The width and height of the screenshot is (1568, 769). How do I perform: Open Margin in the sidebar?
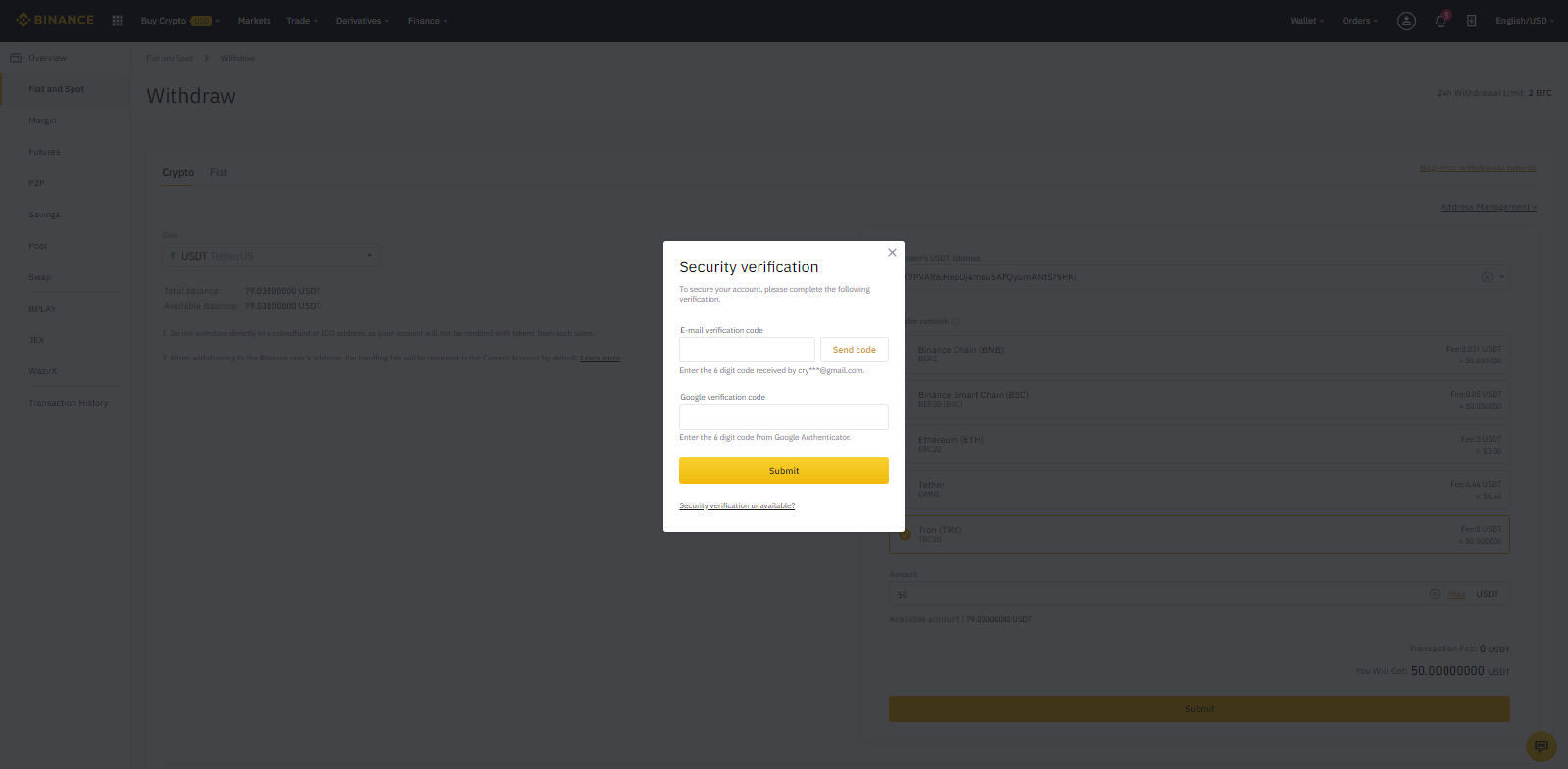(42, 120)
